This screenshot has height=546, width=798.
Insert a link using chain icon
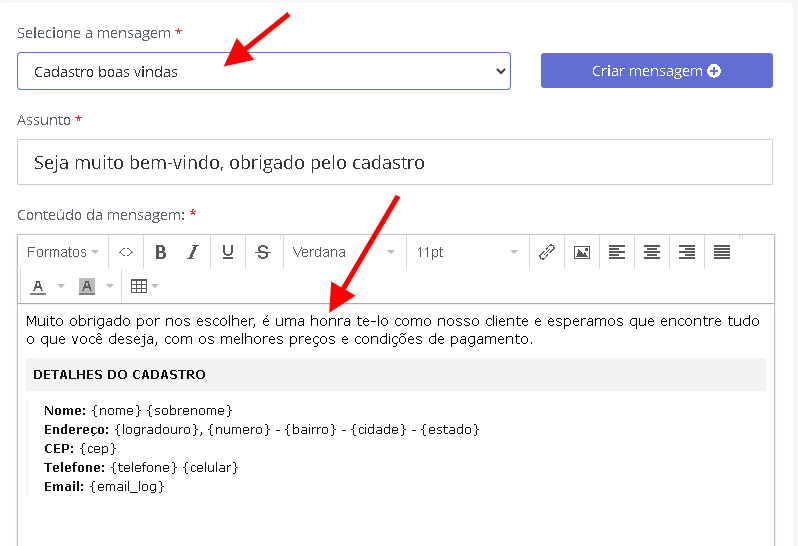click(547, 252)
